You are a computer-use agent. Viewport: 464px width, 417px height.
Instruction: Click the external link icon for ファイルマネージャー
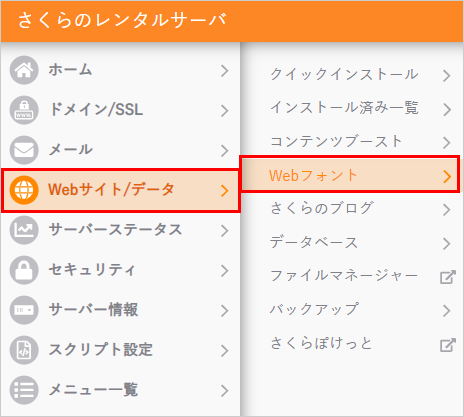coord(447,277)
